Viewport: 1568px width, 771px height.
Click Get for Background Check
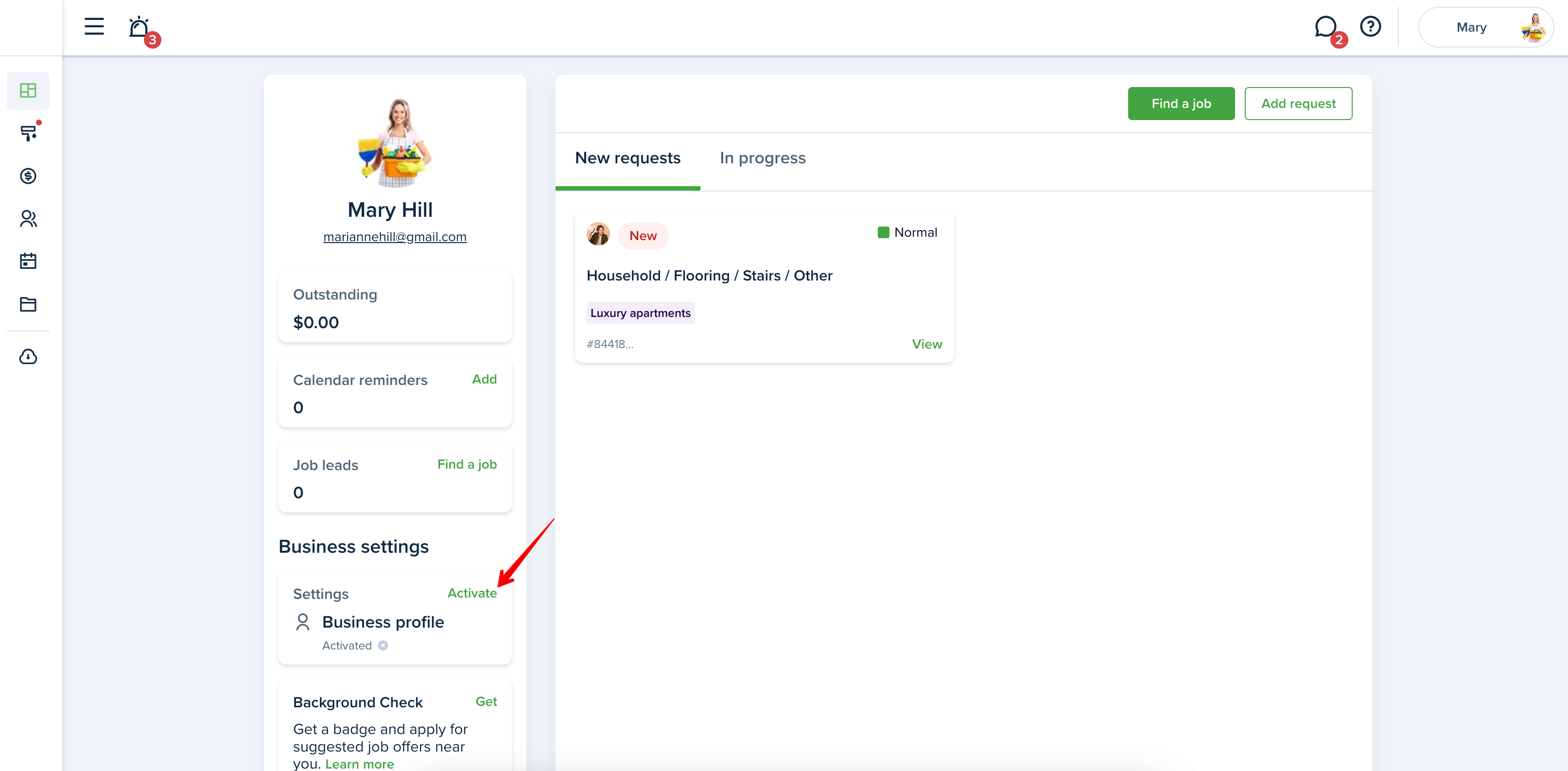click(486, 701)
